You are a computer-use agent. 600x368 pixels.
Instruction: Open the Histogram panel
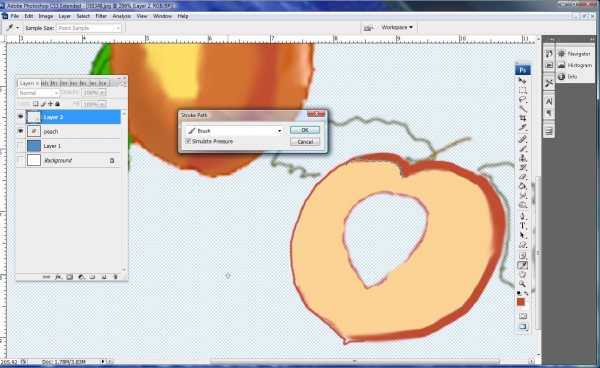[x=574, y=65]
